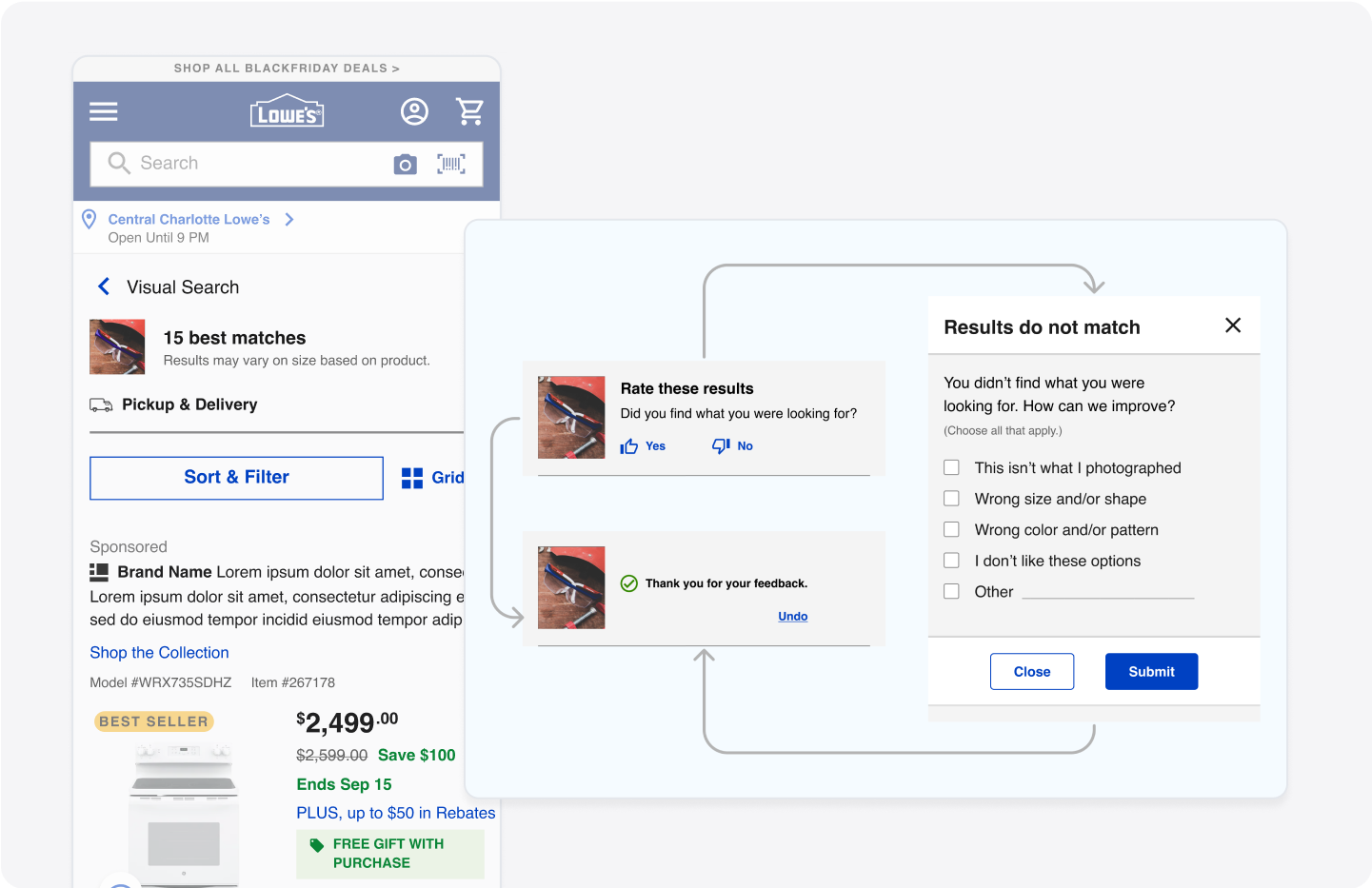The width and height of the screenshot is (1372, 888).
Task: Switch to Grid view
Action: click(x=433, y=478)
